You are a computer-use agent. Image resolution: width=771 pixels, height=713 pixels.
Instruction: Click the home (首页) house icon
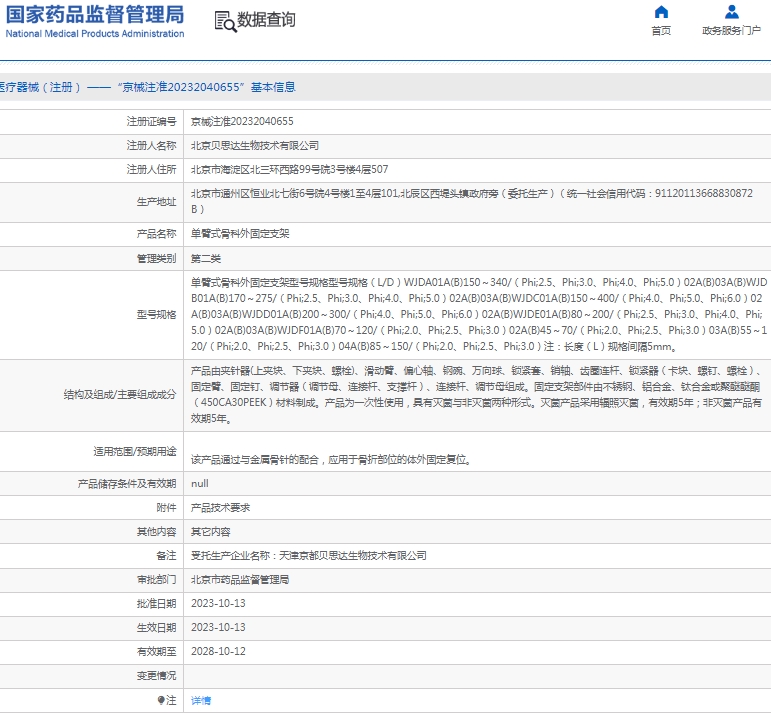tap(661, 11)
